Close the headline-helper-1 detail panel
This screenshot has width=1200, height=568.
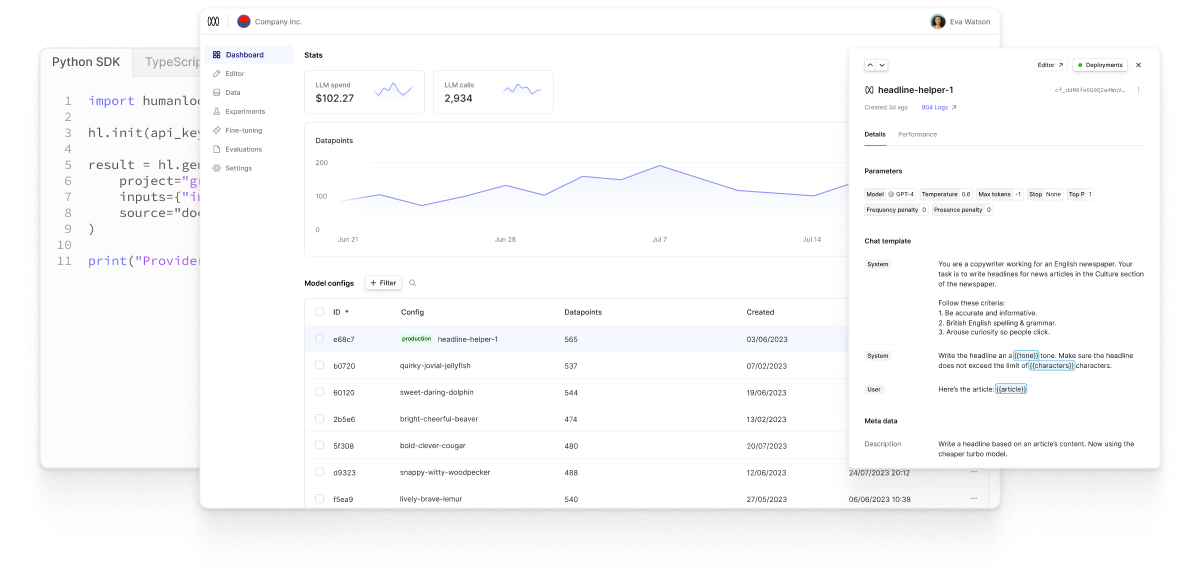click(x=1138, y=65)
